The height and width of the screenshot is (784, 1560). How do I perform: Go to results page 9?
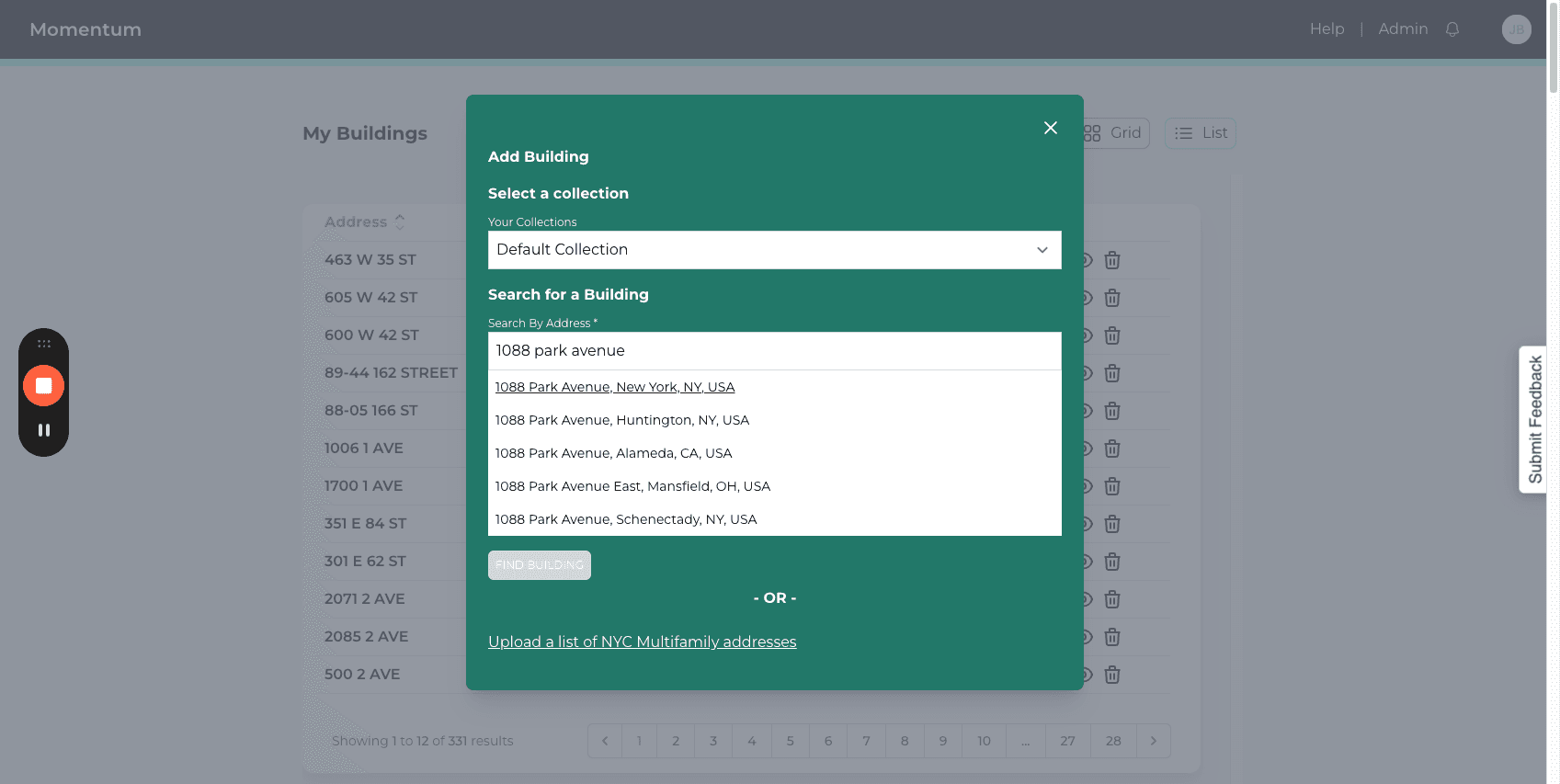943,741
